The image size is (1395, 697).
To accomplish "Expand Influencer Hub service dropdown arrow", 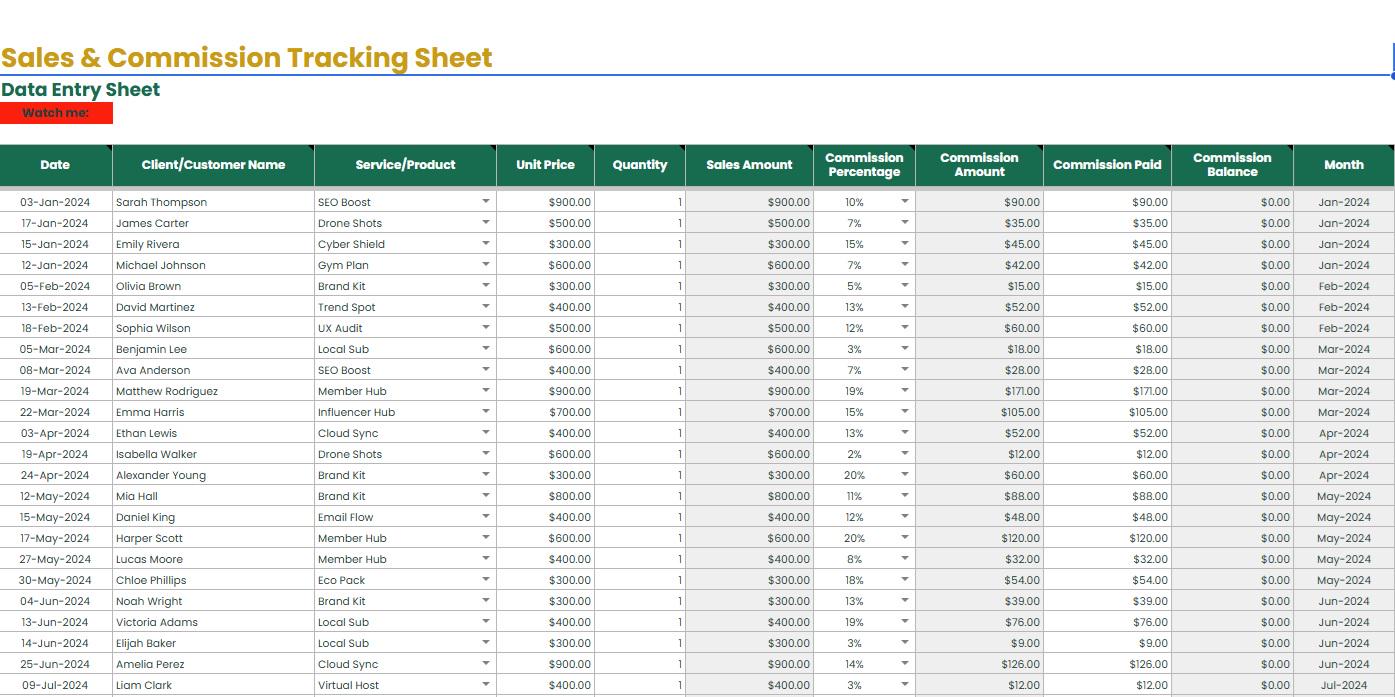I will point(486,412).
